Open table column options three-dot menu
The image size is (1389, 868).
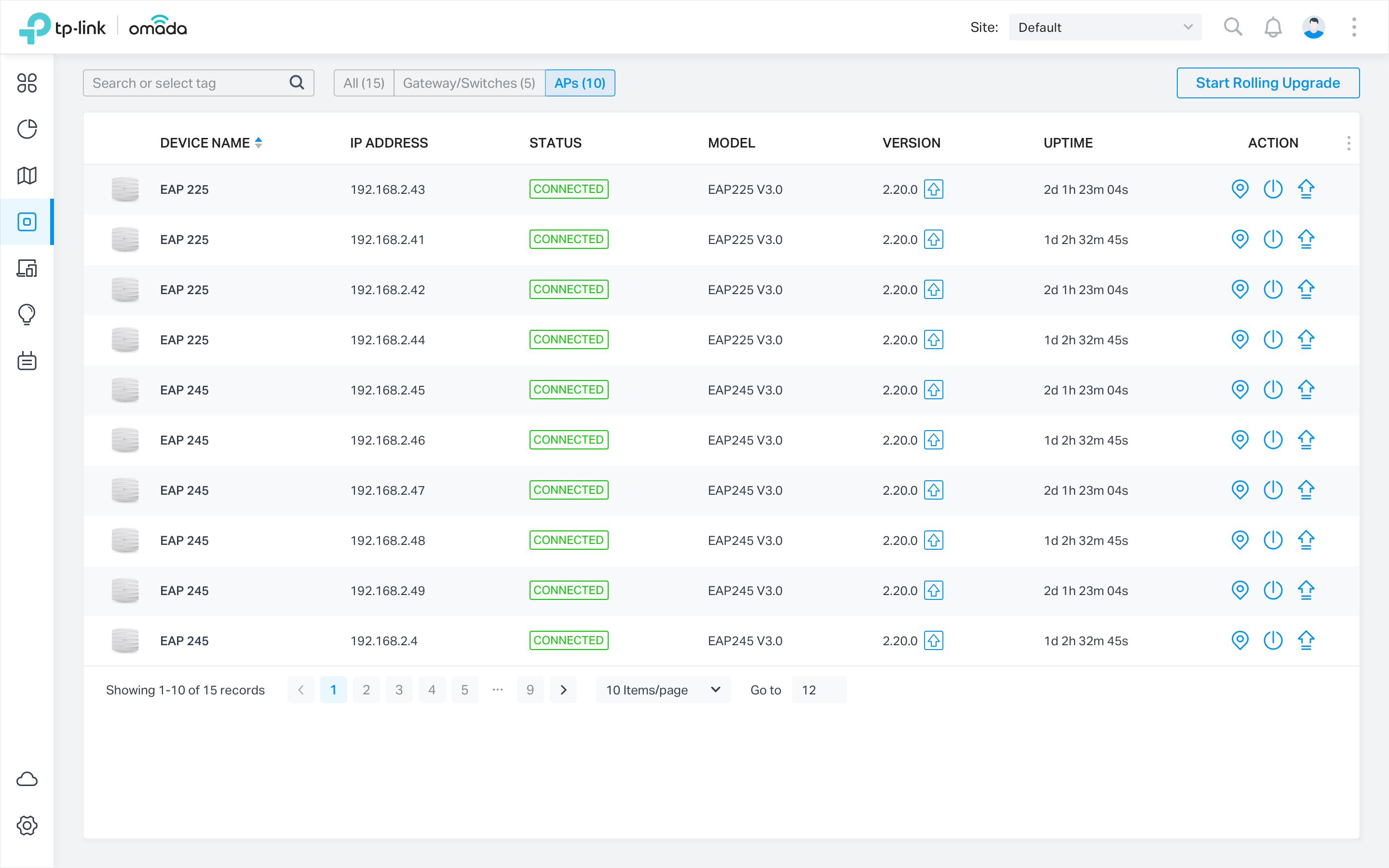[1348, 143]
